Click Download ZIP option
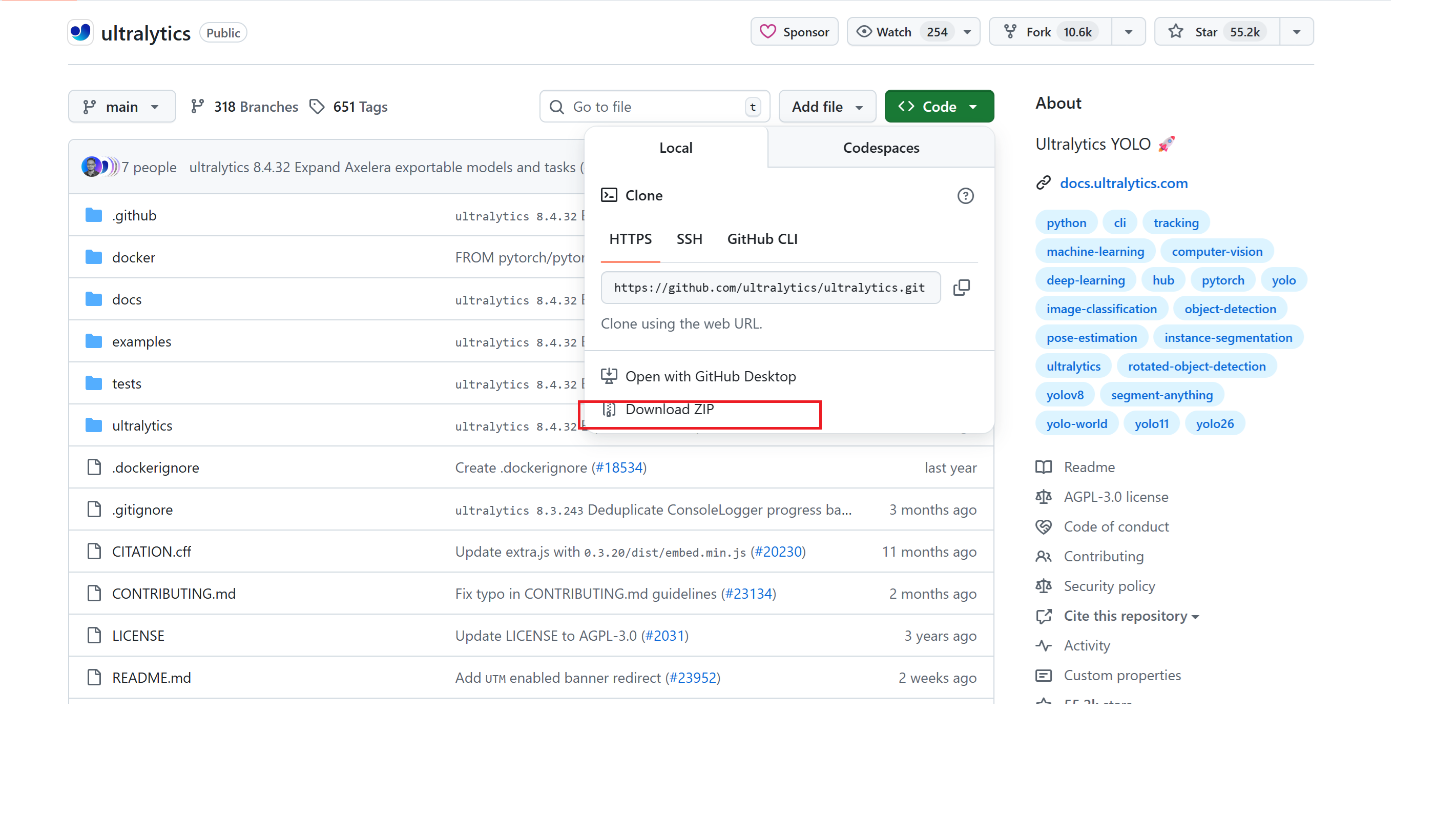The width and height of the screenshot is (1456, 834). (x=669, y=410)
